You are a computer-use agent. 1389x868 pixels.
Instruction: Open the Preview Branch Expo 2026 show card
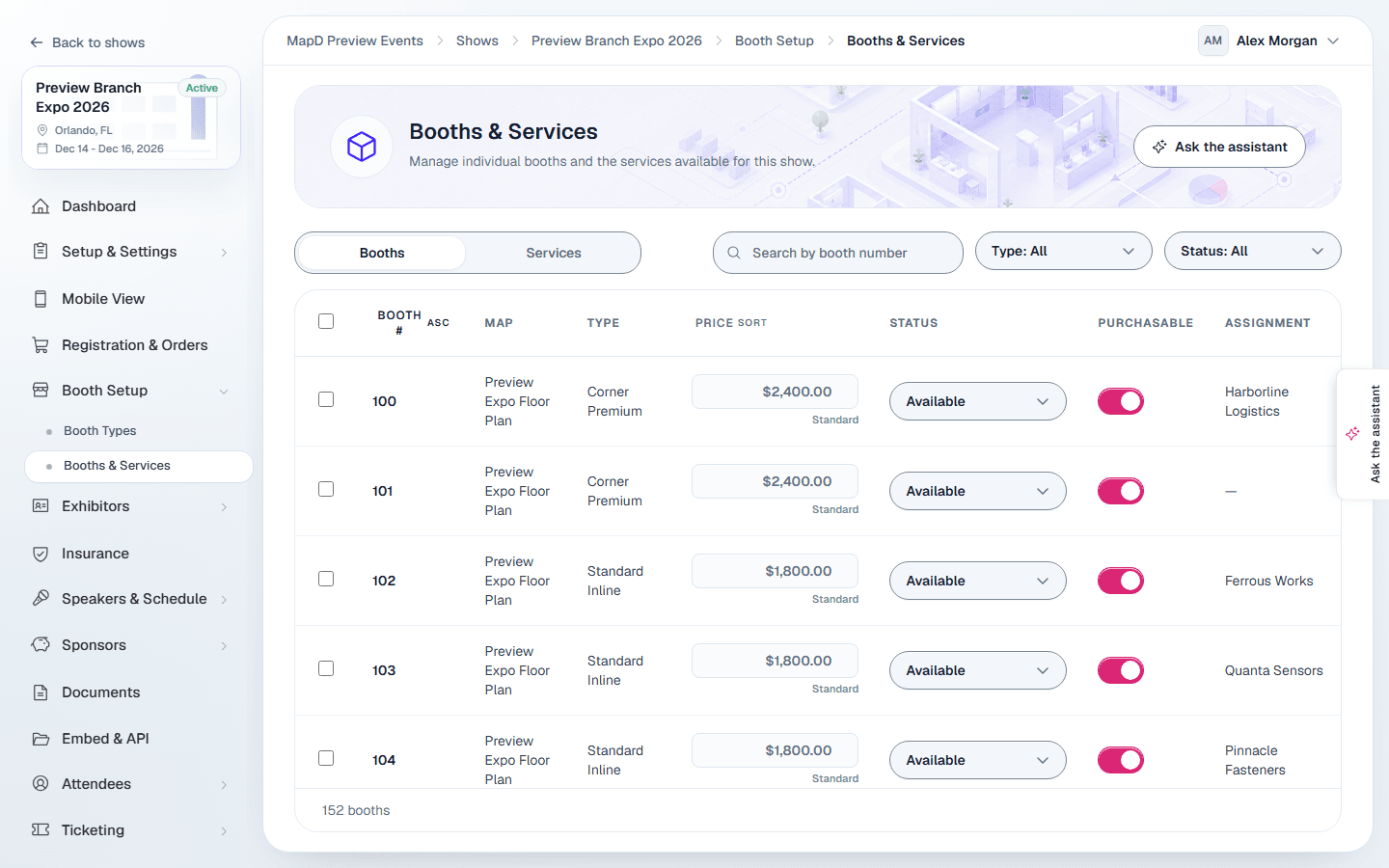[131, 118]
